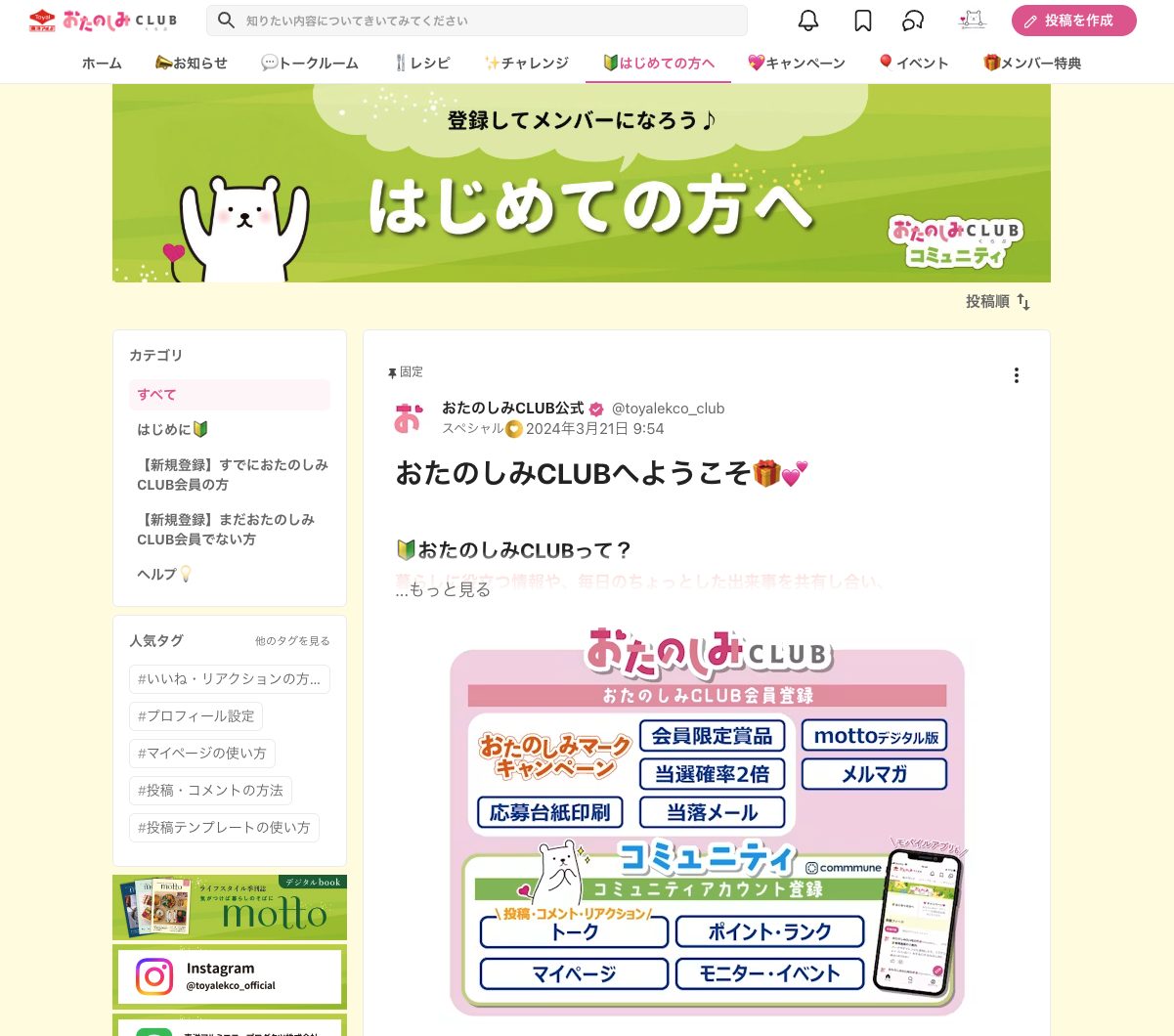Open the user profile avatar icon

click(972, 20)
